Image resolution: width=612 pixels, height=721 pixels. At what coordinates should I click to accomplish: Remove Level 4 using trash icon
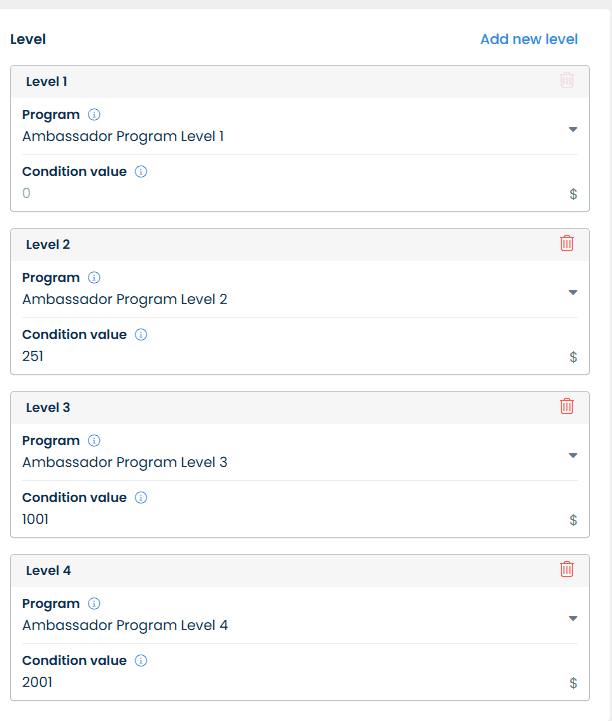tap(566, 569)
